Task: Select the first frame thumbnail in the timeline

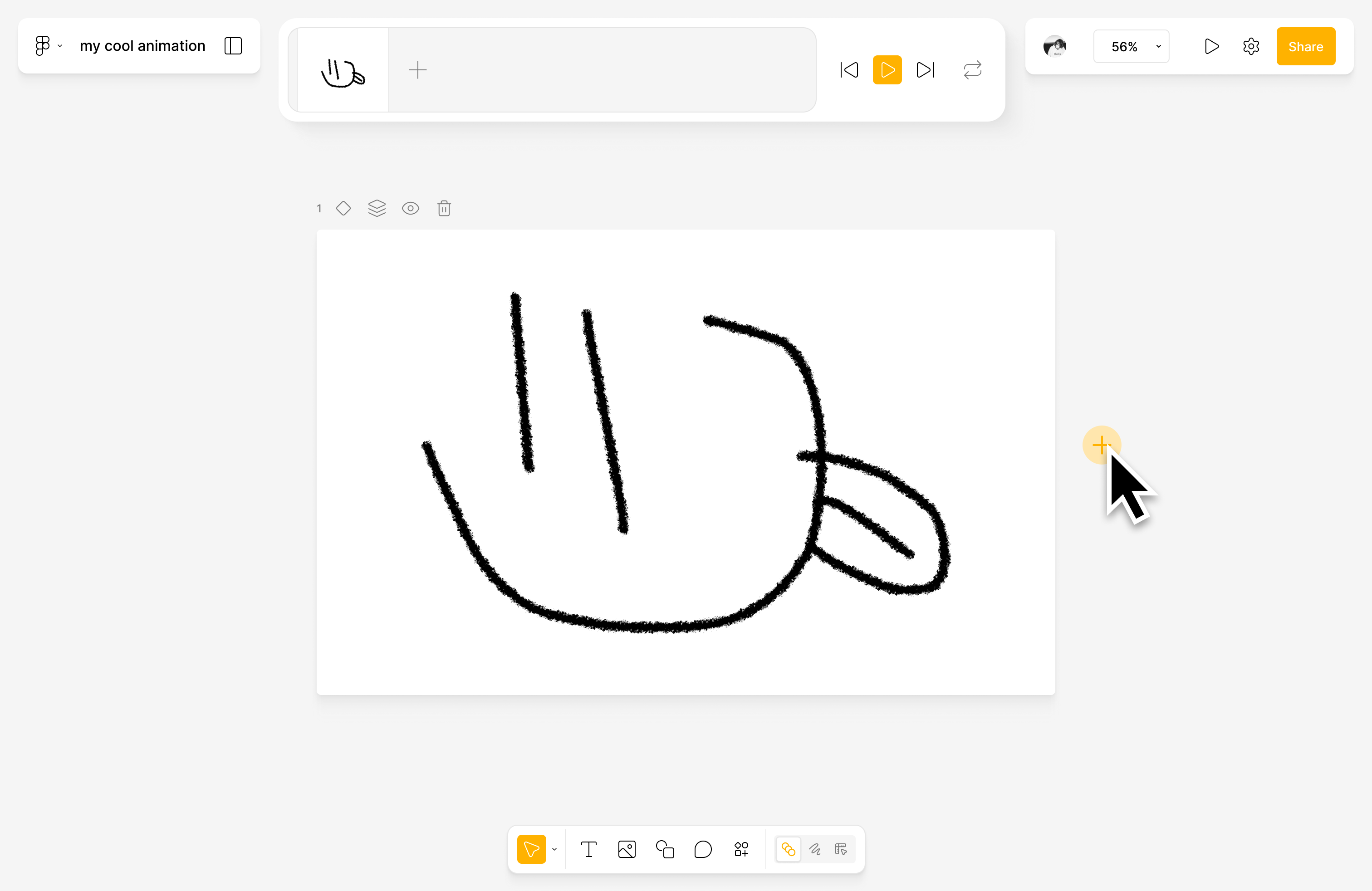Action: [x=343, y=70]
